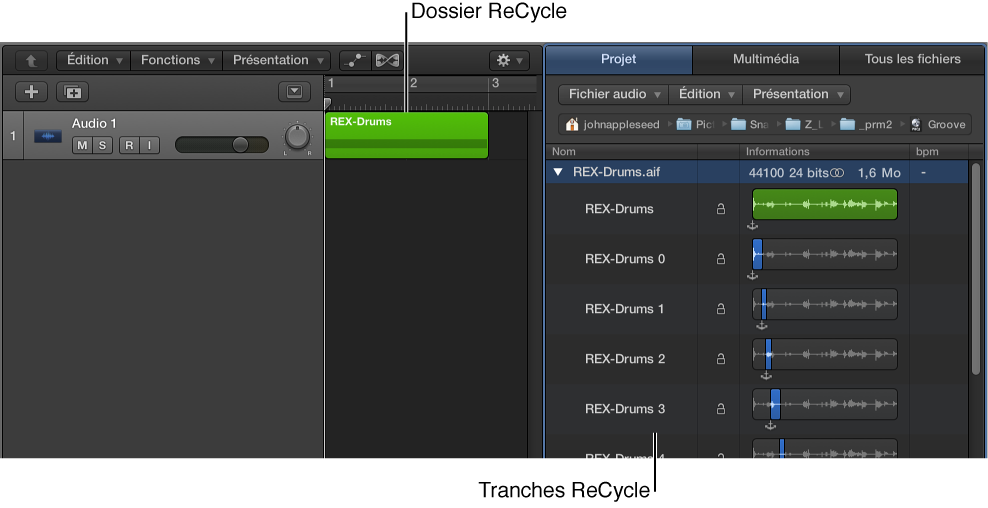
Task: Toggle the Flex view icon
Action: 387,61
